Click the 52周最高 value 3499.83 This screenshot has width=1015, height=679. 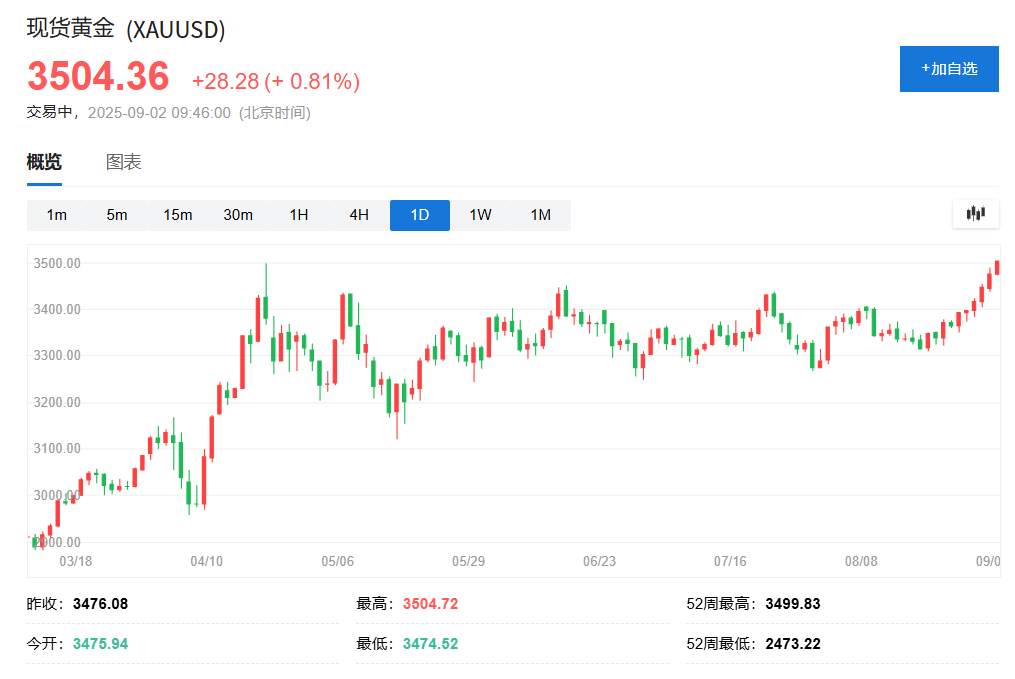point(793,604)
